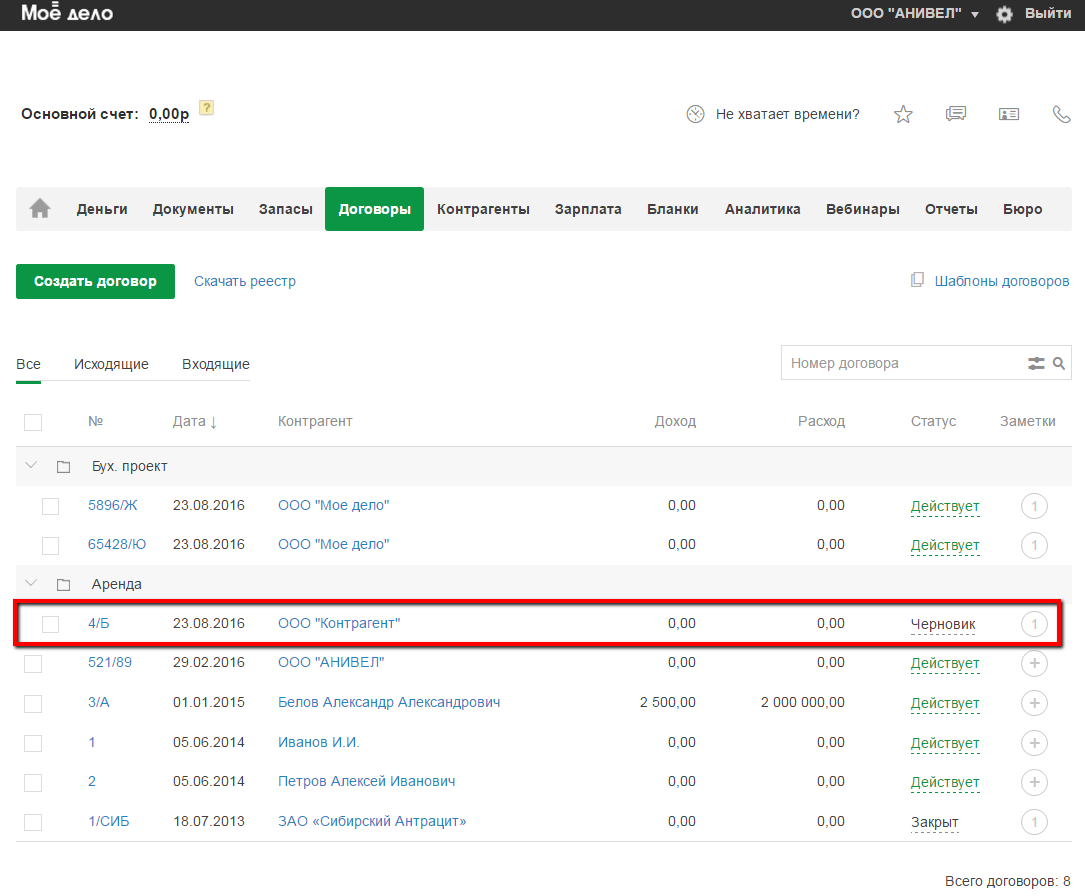The width and height of the screenshot is (1085, 896).
Task: Click the search magnifier icon
Action: (x=1059, y=364)
